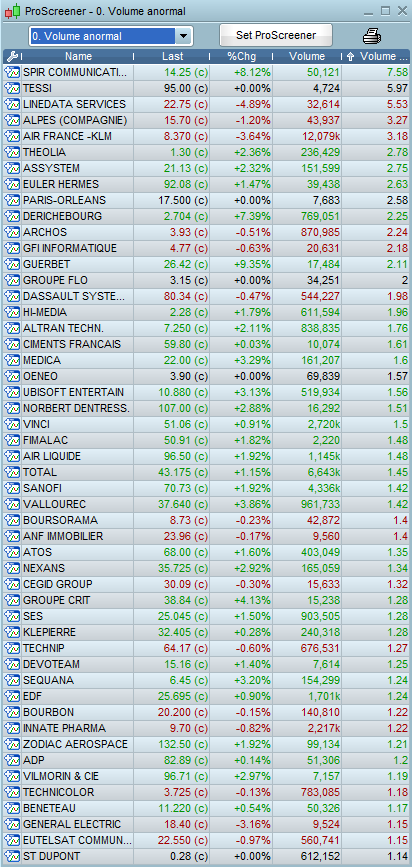Select the GENERAL ELECTRIC name

[x=72, y=825]
